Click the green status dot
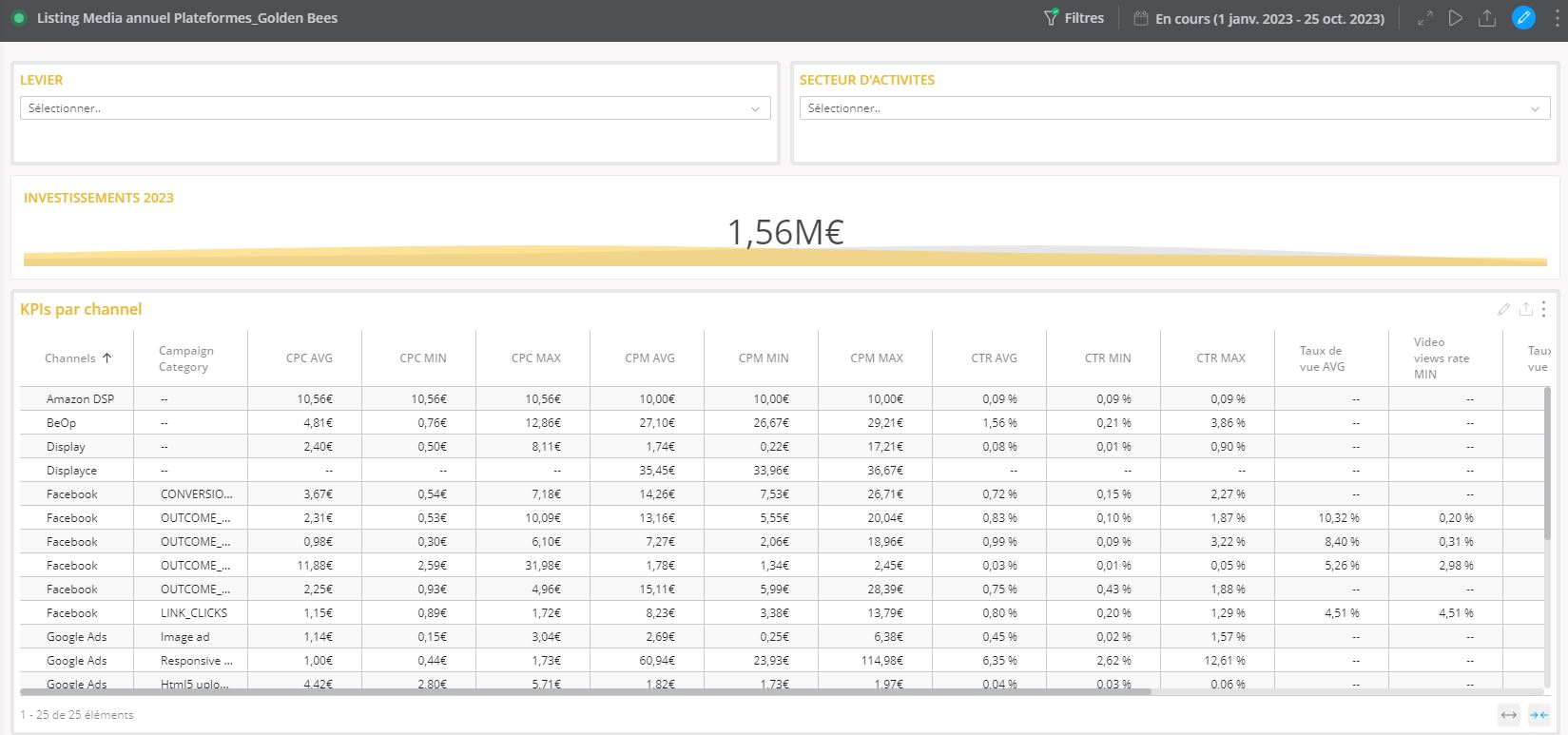Screen dimensions: 1568x735 point(18,18)
